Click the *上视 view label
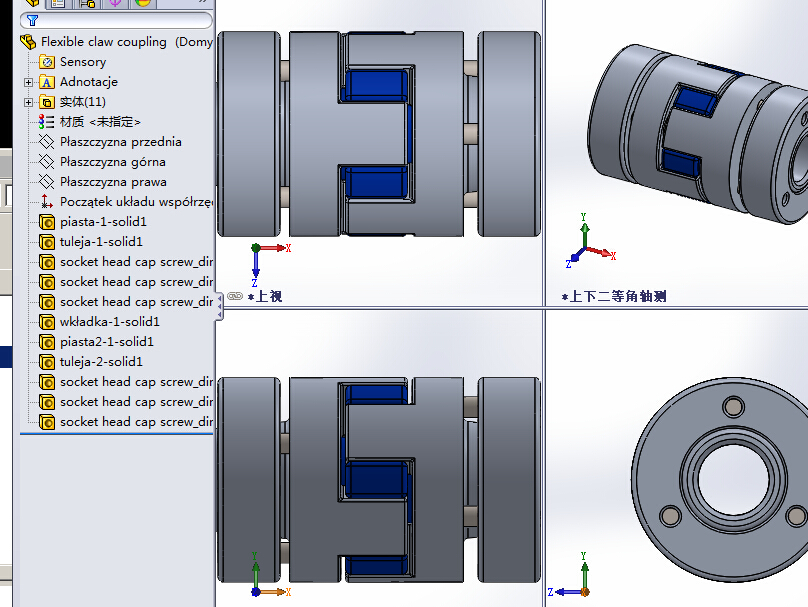808x607 pixels. click(x=265, y=296)
